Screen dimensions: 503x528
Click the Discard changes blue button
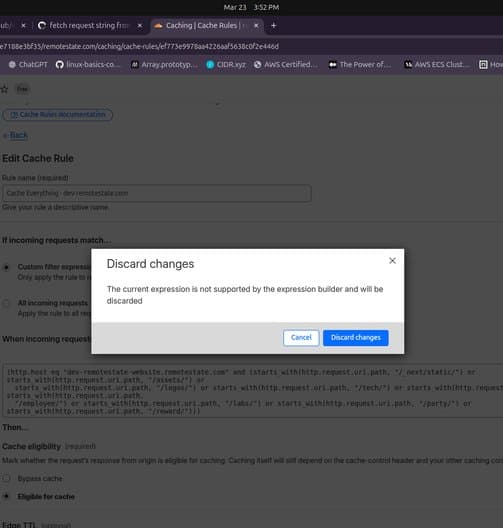356,337
